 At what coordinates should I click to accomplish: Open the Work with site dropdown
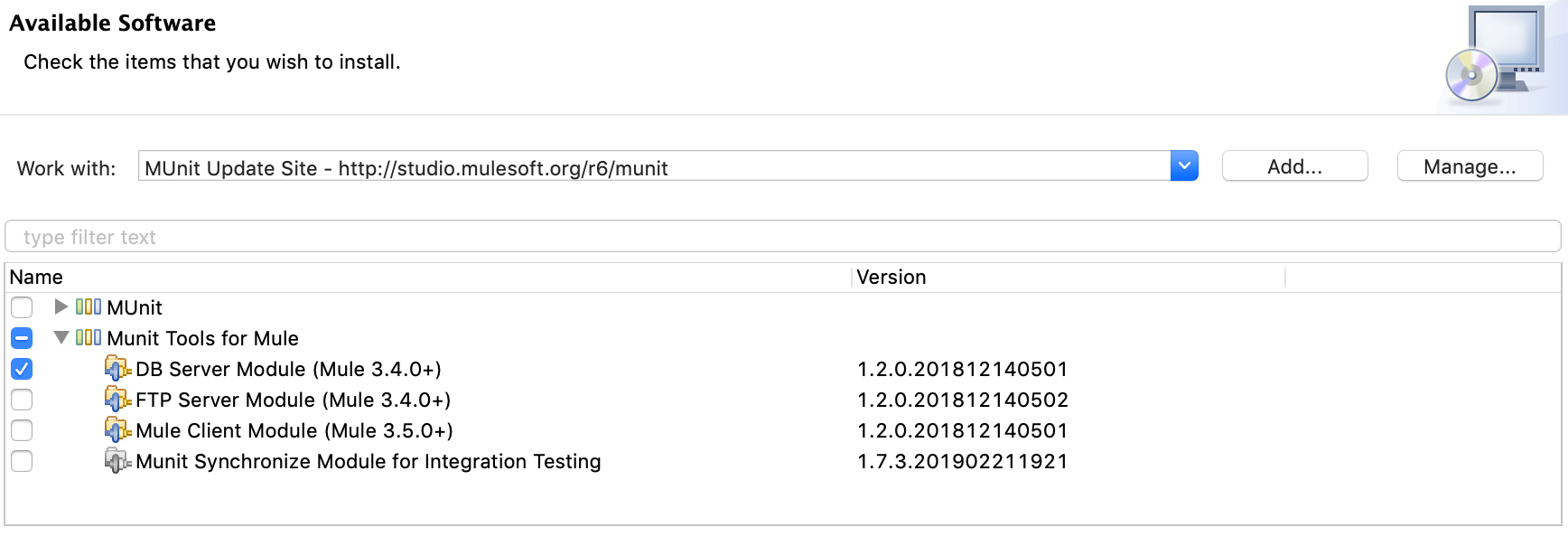click(x=1183, y=166)
